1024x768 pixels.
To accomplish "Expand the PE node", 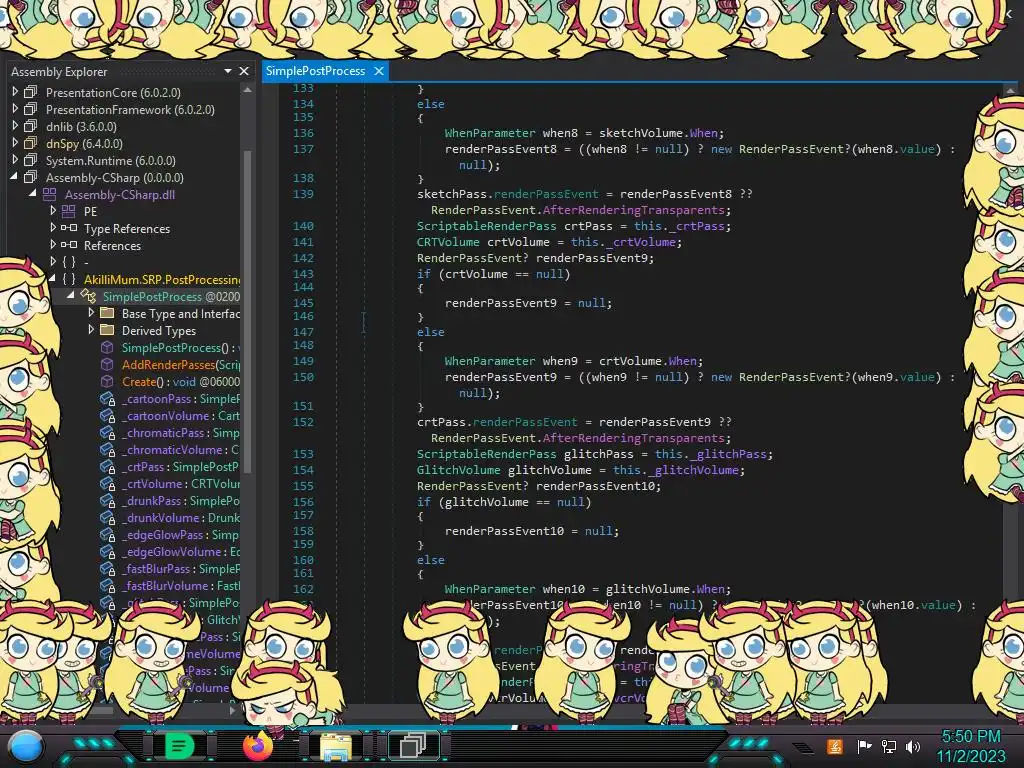I will pyautogui.click(x=53, y=211).
